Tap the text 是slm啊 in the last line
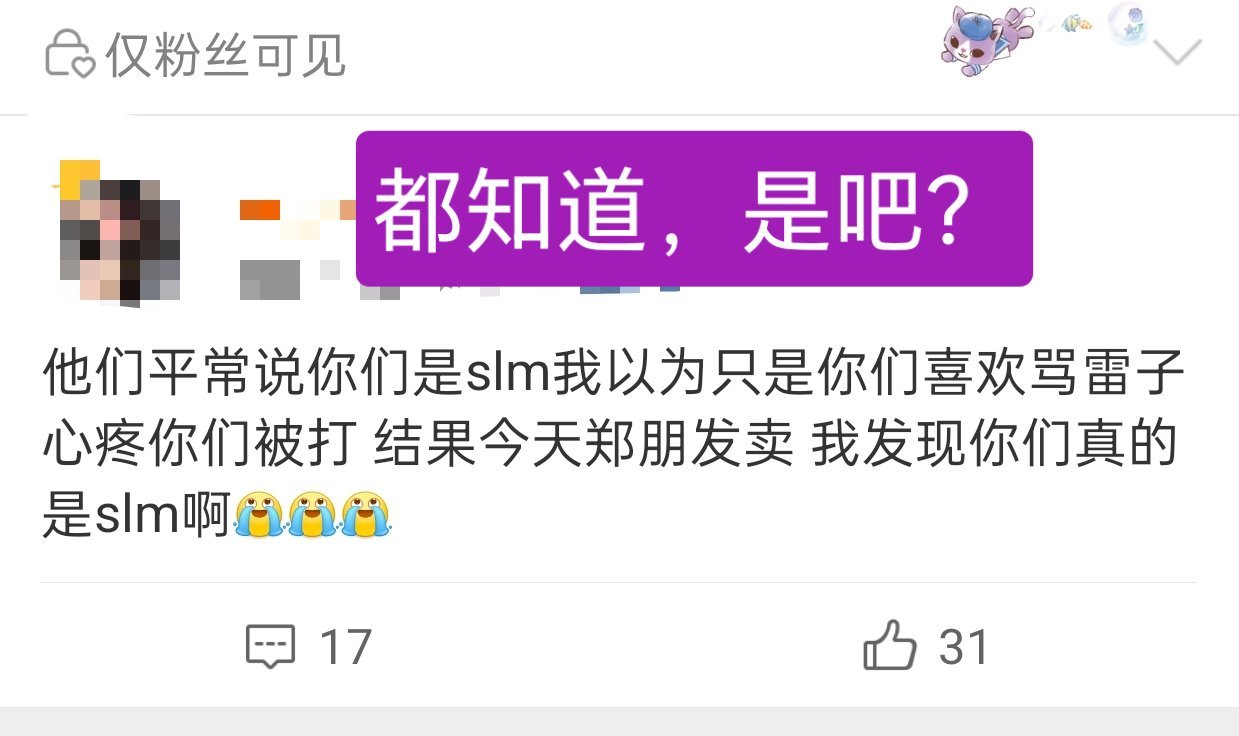 click(137, 515)
